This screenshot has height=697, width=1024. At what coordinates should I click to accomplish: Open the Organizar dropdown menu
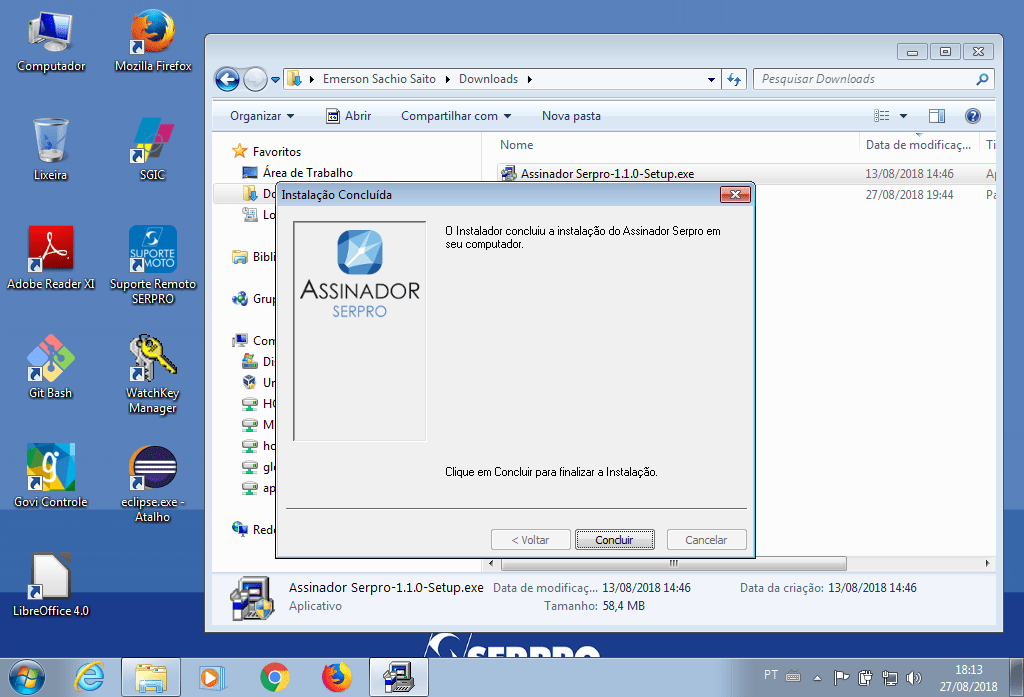point(261,115)
